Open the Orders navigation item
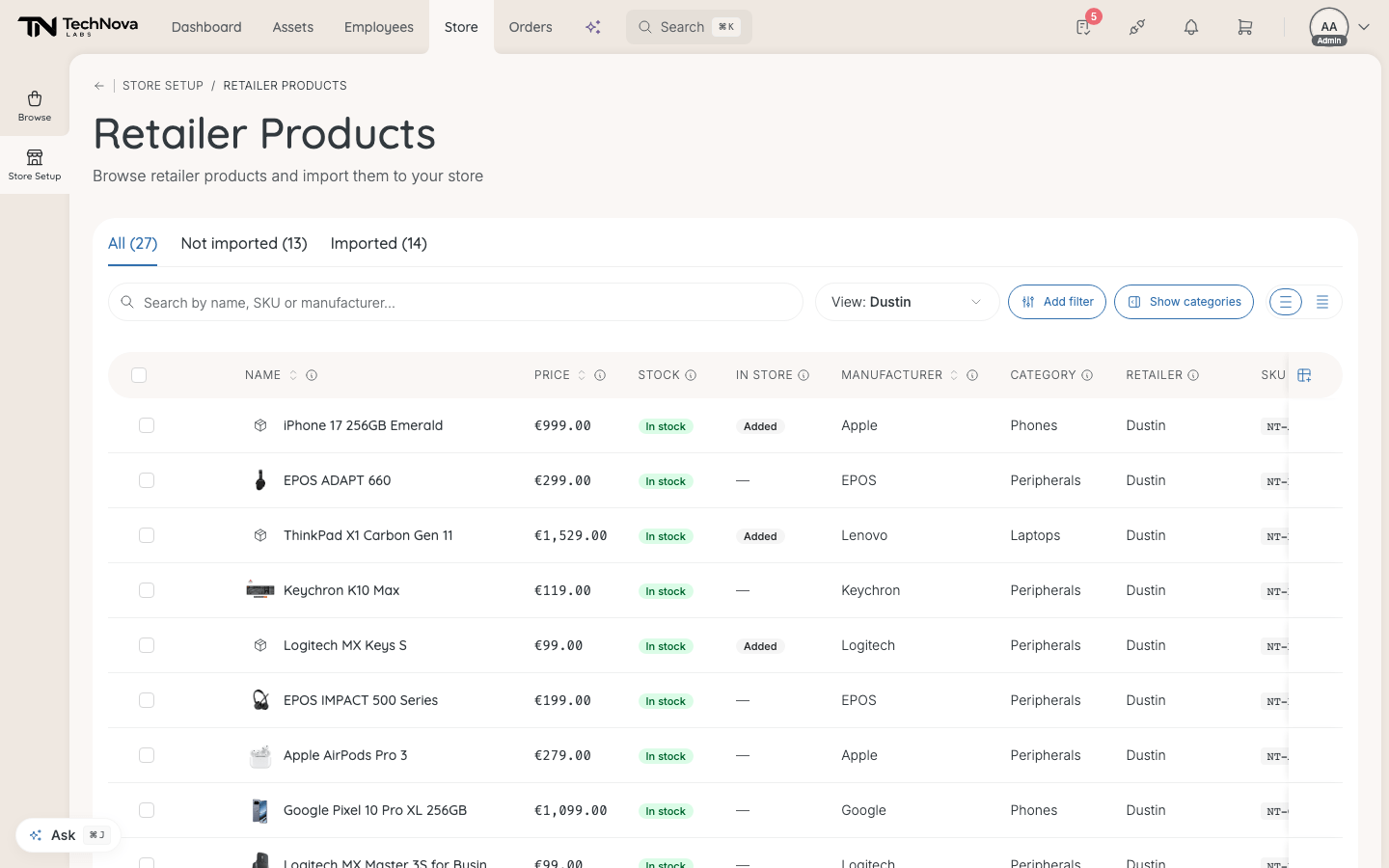This screenshot has width=1389, height=868. 531,27
